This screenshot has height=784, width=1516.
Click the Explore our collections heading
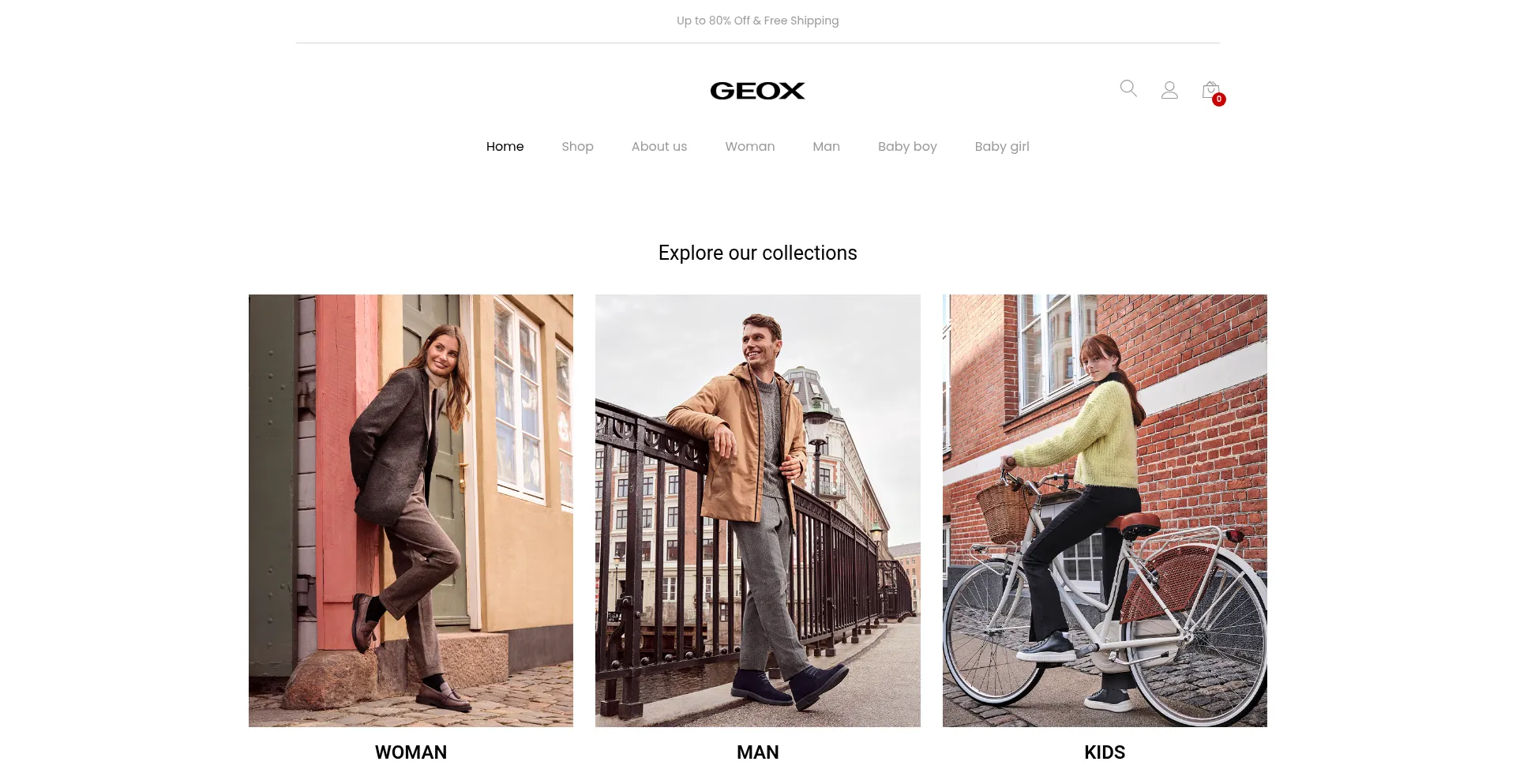point(758,253)
